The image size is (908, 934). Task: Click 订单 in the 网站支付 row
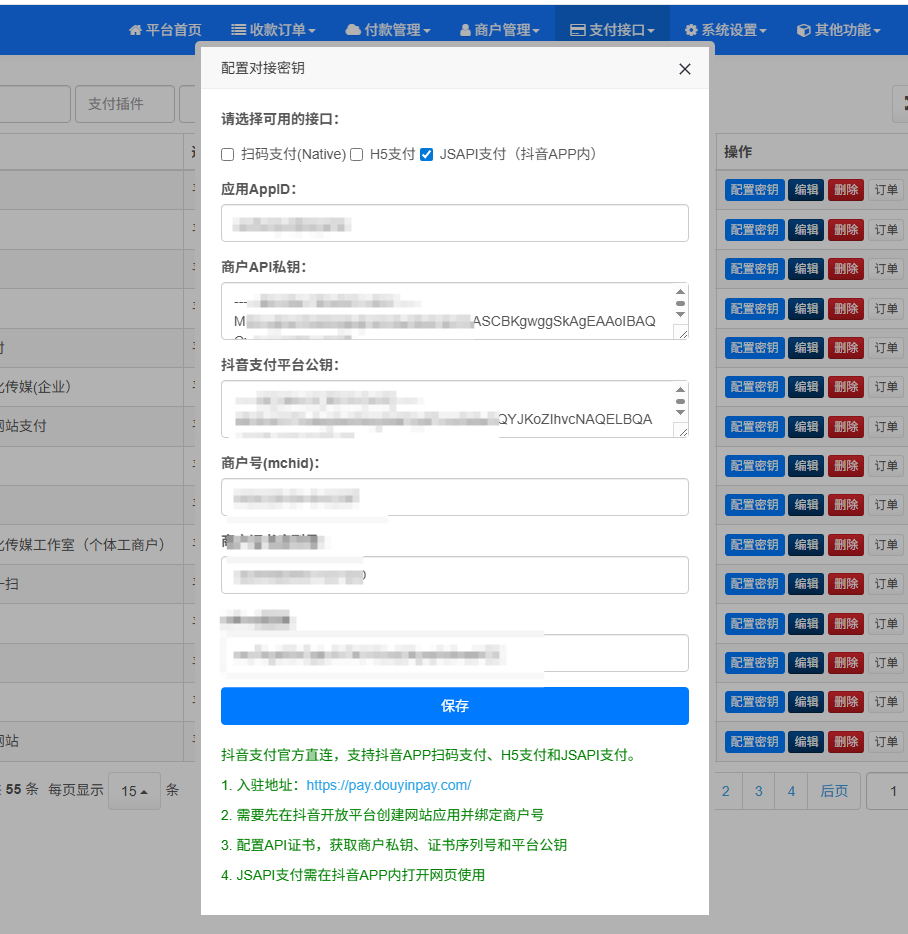(886, 426)
